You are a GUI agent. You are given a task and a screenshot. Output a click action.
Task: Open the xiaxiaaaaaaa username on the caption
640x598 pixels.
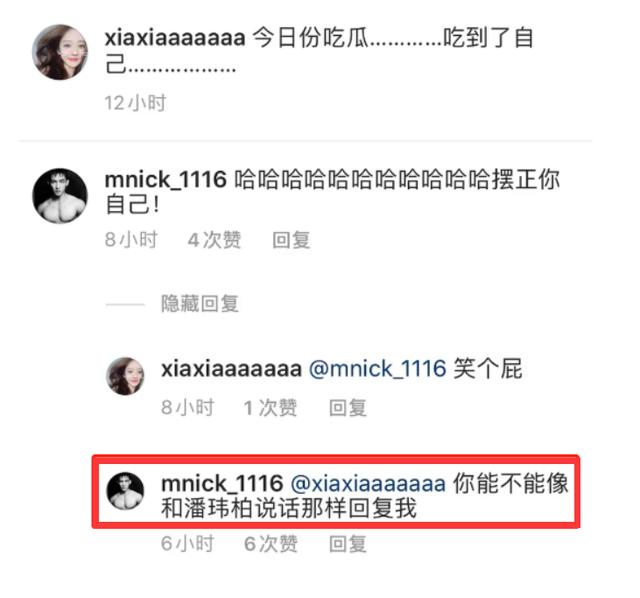point(175,38)
